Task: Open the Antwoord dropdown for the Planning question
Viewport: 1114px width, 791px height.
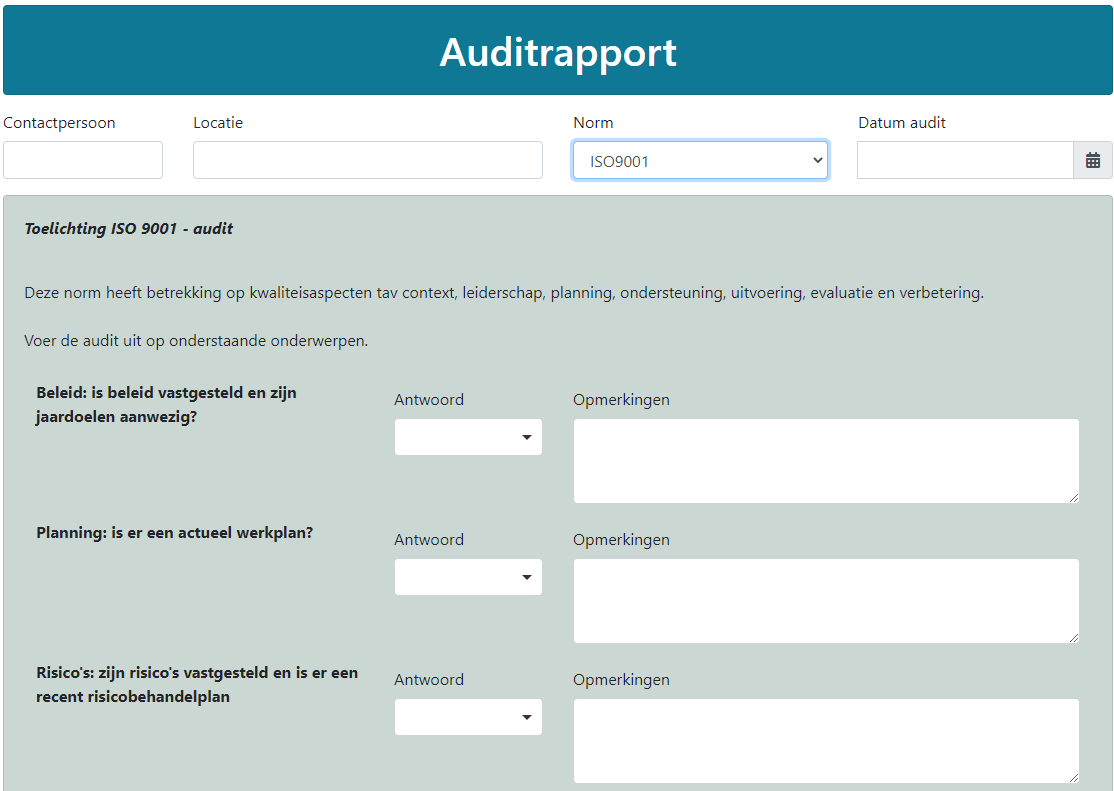Action: coord(468,577)
